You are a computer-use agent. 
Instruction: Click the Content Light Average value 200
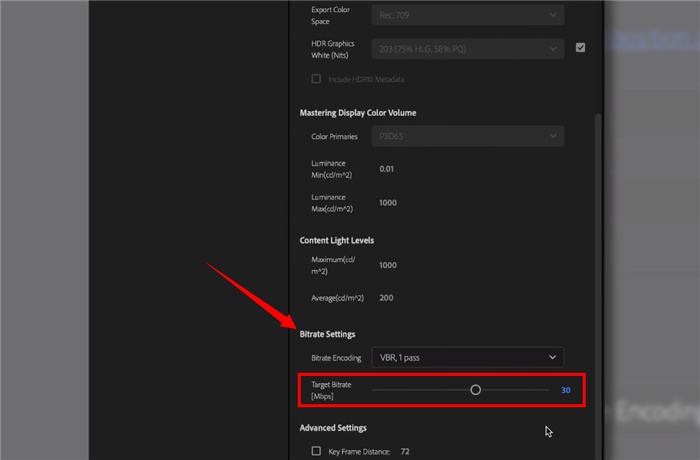coord(387,298)
